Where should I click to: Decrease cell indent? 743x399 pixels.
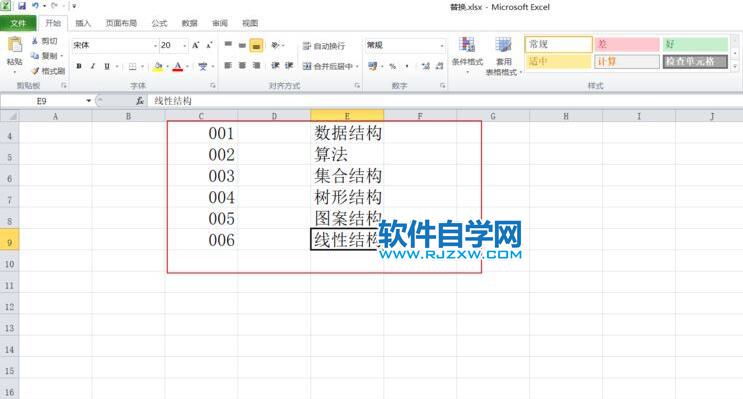(275, 66)
